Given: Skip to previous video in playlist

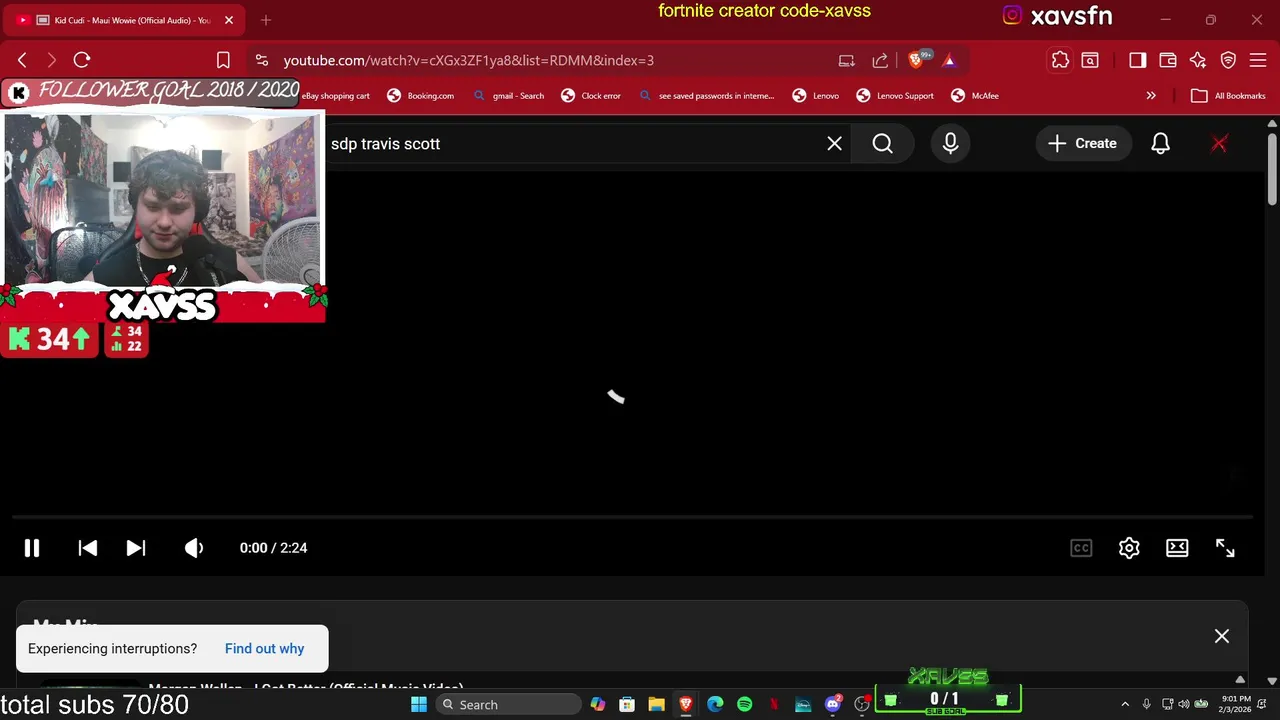Looking at the screenshot, I should click(x=87, y=548).
